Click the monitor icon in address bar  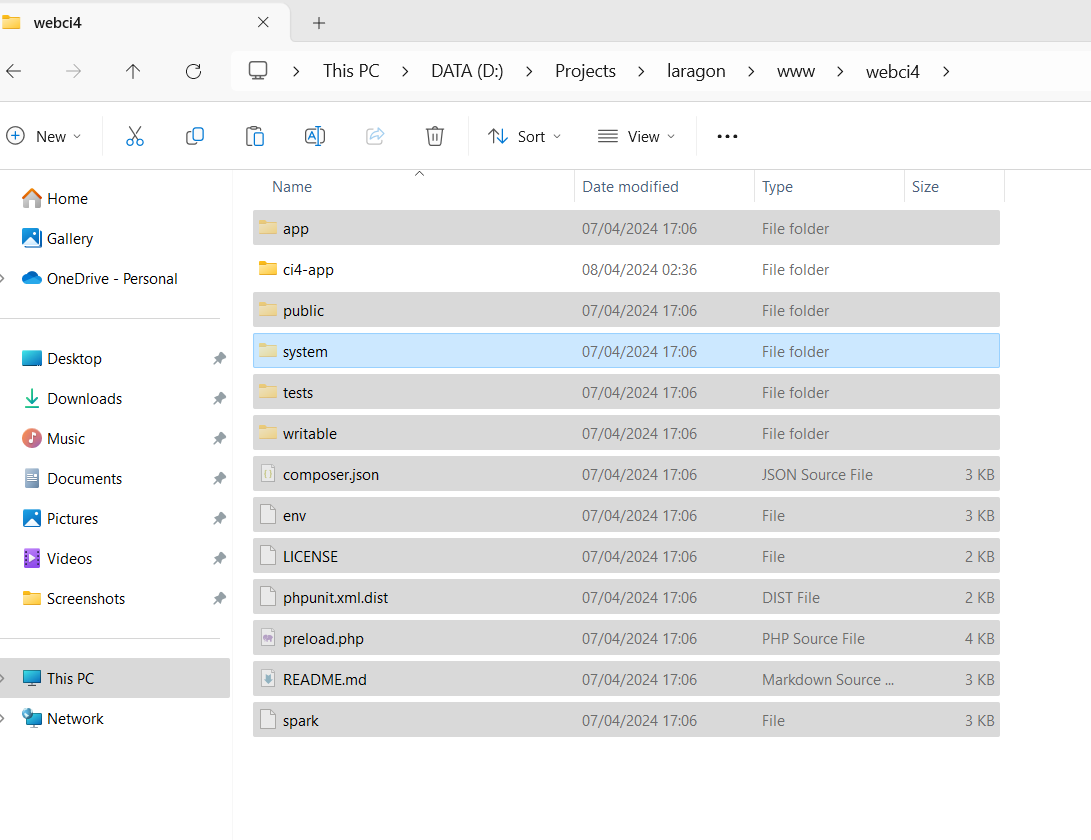point(258,70)
